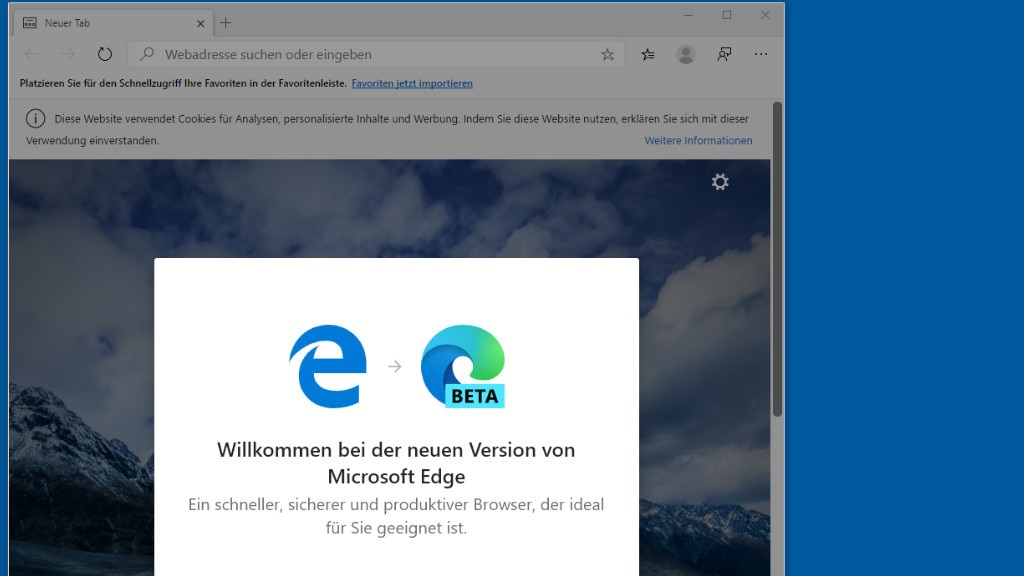
Task: Click the cookie notice text Diese Website verwendet
Action: [387, 129]
